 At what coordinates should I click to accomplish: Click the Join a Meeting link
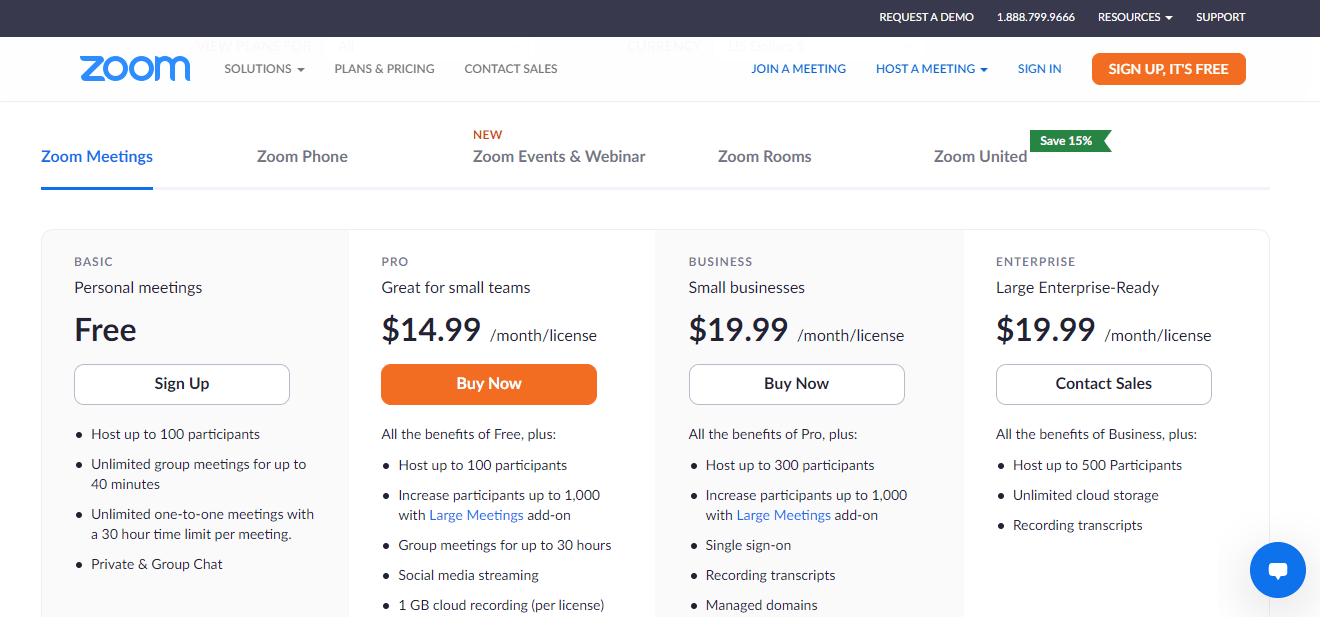[798, 69]
